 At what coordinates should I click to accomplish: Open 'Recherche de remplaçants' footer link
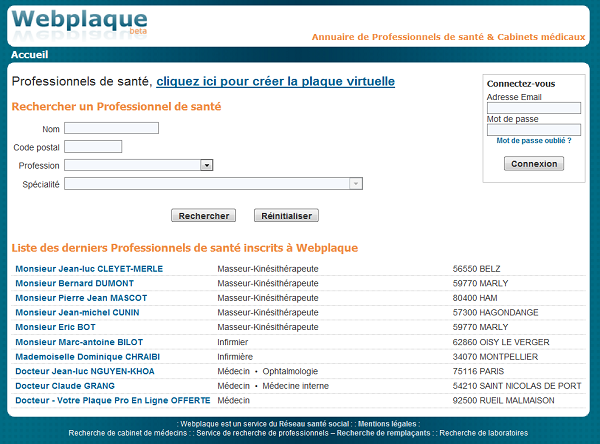pyautogui.click(x=383, y=433)
